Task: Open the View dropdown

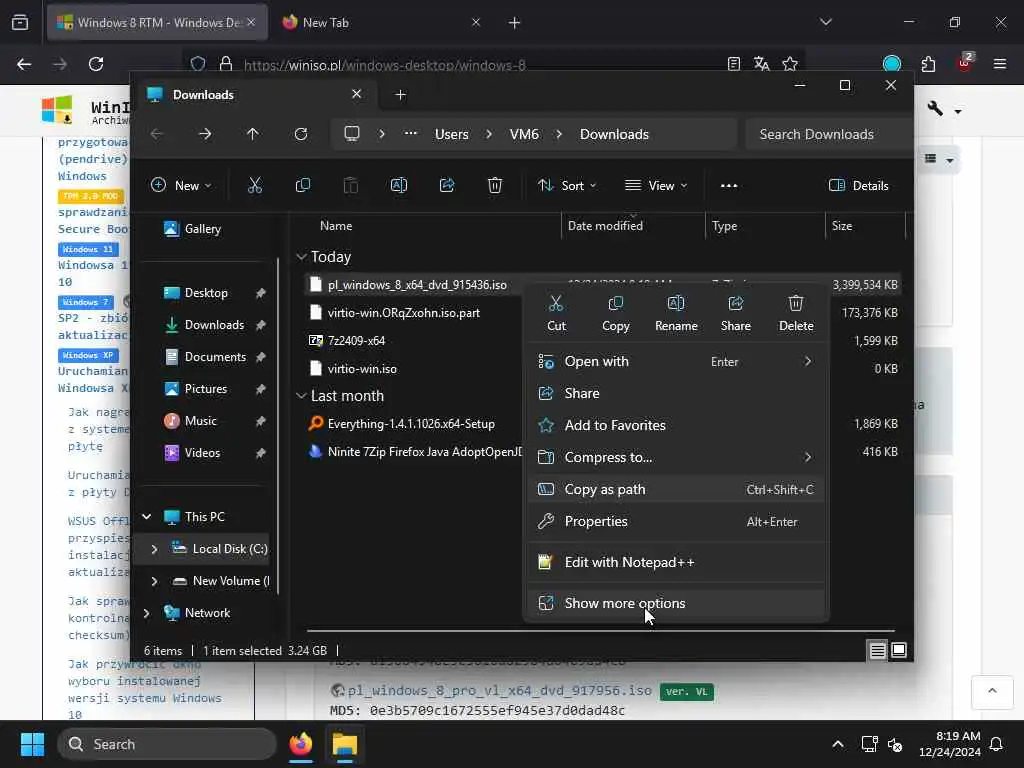Action: pyautogui.click(x=656, y=185)
